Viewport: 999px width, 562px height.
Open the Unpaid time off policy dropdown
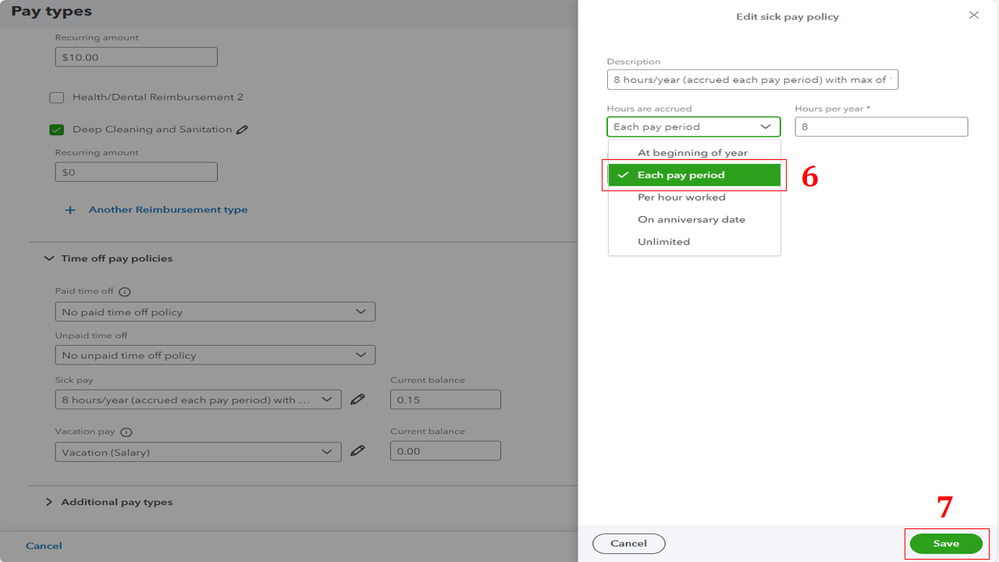pyautogui.click(x=215, y=355)
